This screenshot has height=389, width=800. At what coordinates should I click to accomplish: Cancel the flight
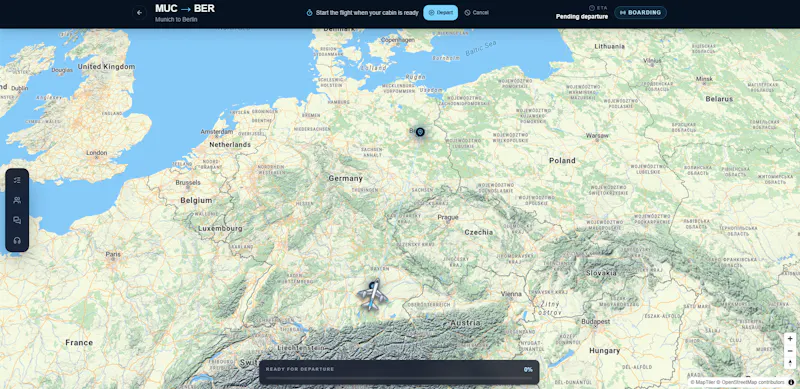pos(477,13)
